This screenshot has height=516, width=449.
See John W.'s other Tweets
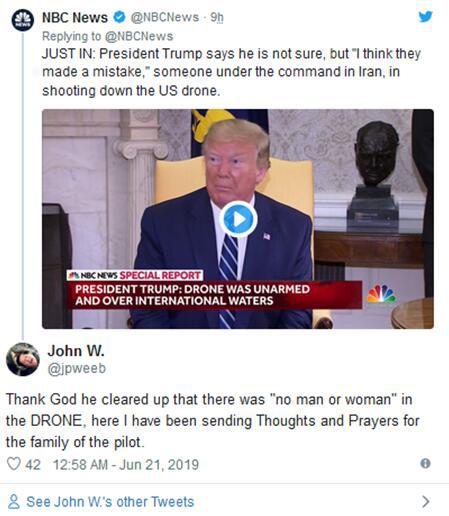coord(110,502)
